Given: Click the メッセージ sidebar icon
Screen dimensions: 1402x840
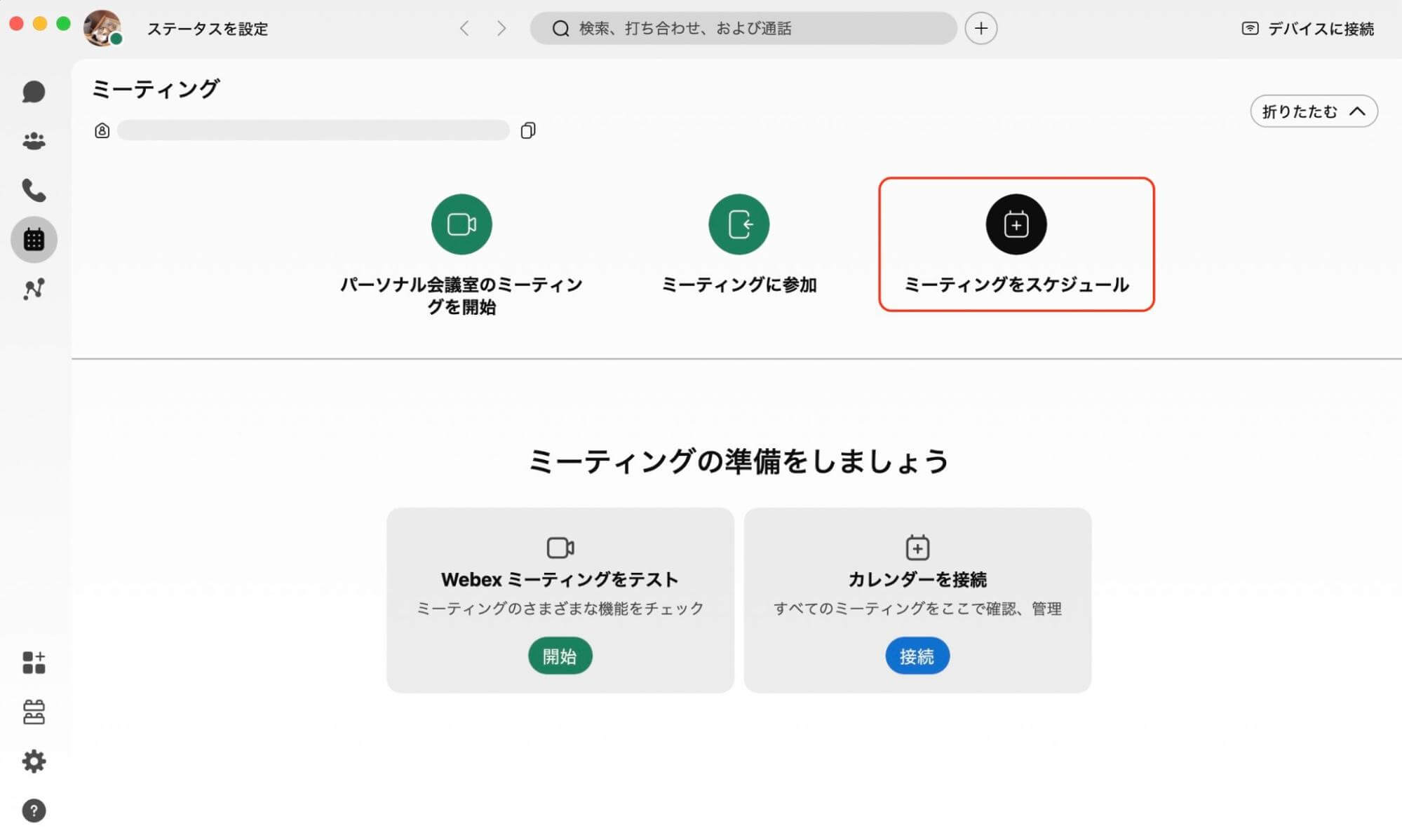Looking at the screenshot, I should 34,92.
